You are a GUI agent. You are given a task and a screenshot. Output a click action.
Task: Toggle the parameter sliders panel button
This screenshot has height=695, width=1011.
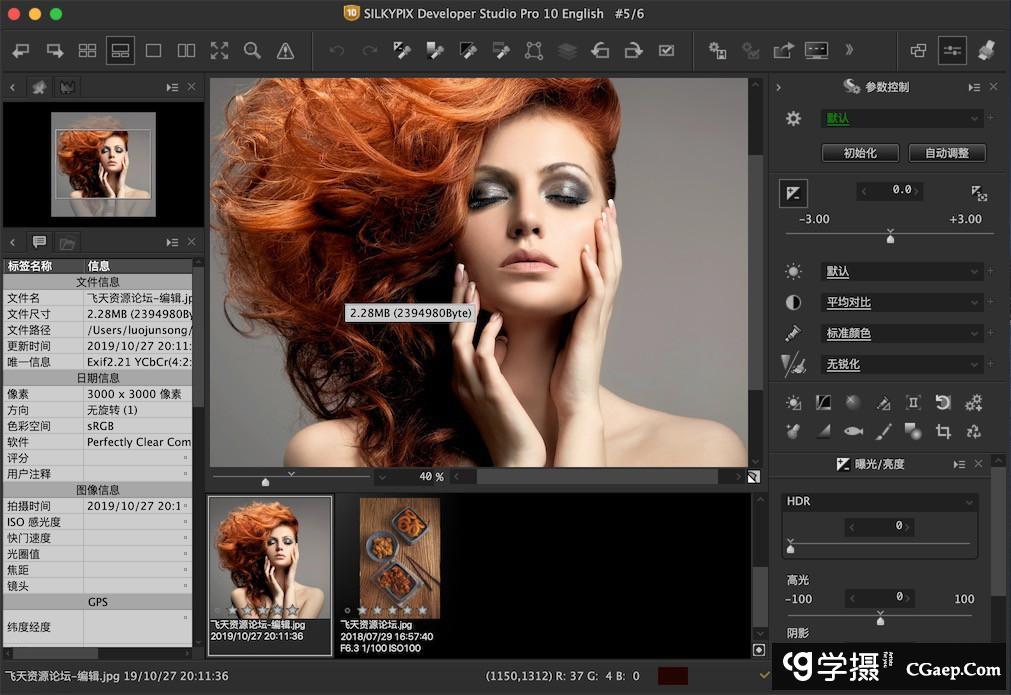(951, 50)
